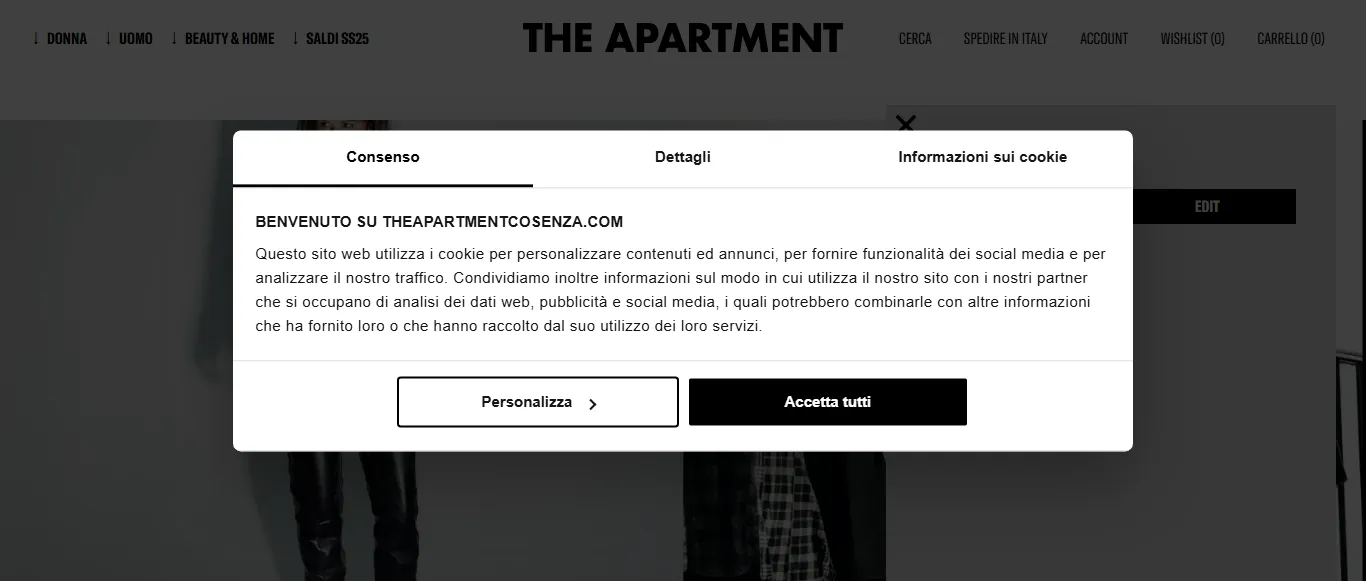Expand the BEAUTY & HOME dropdown arrow
Image resolution: width=1366 pixels, height=581 pixels.
[x=175, y=38]
